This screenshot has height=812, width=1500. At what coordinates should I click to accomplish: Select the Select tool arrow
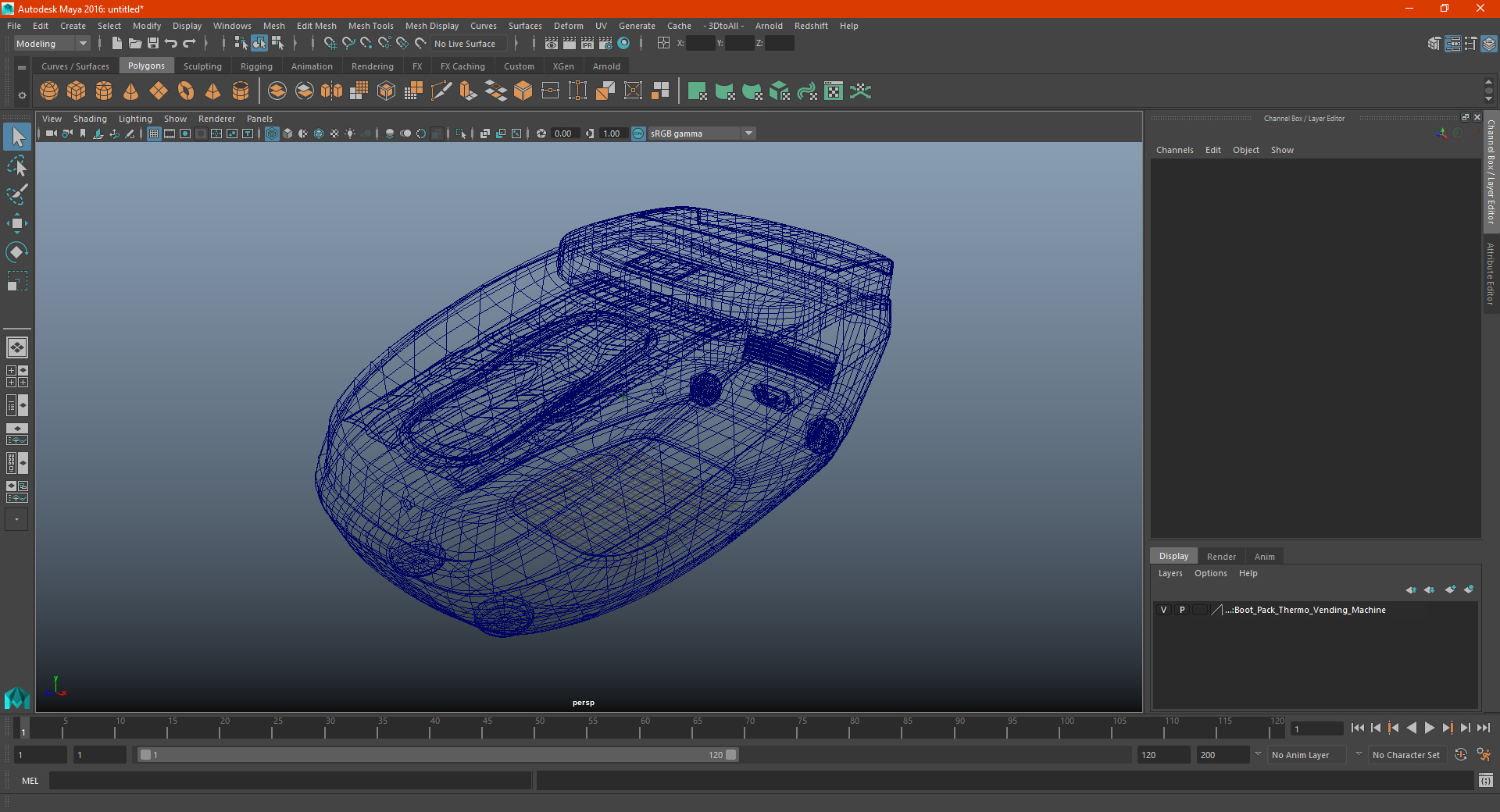pos(17,137)
